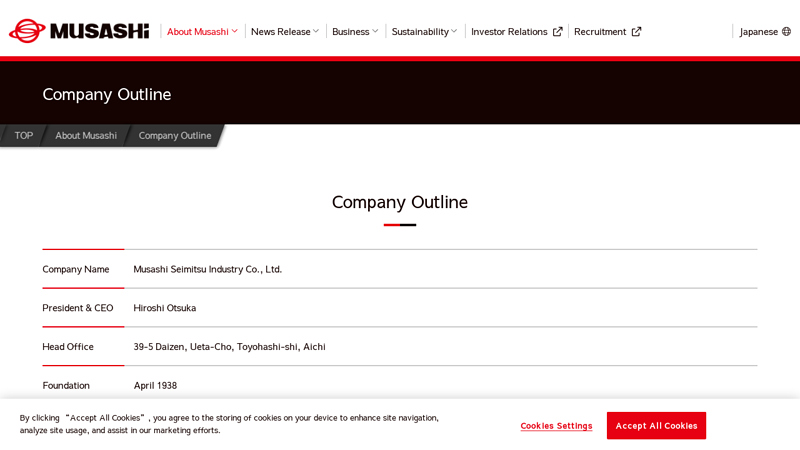This screenshot has height=450, width=800.
Task: Click the external link icon beside Investor Relations
Action: coord(558,32)
